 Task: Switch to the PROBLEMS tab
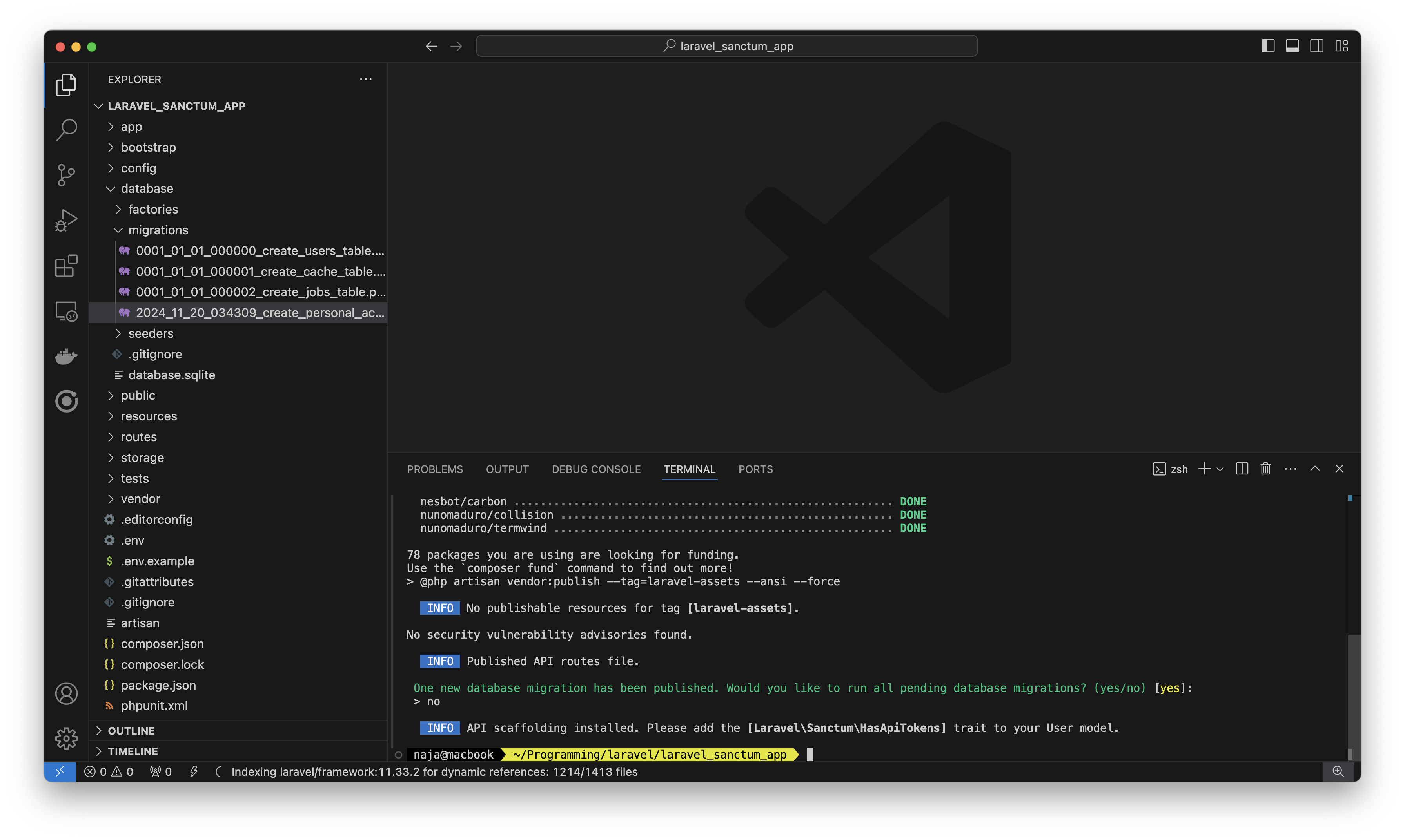(x=435, y=469)
